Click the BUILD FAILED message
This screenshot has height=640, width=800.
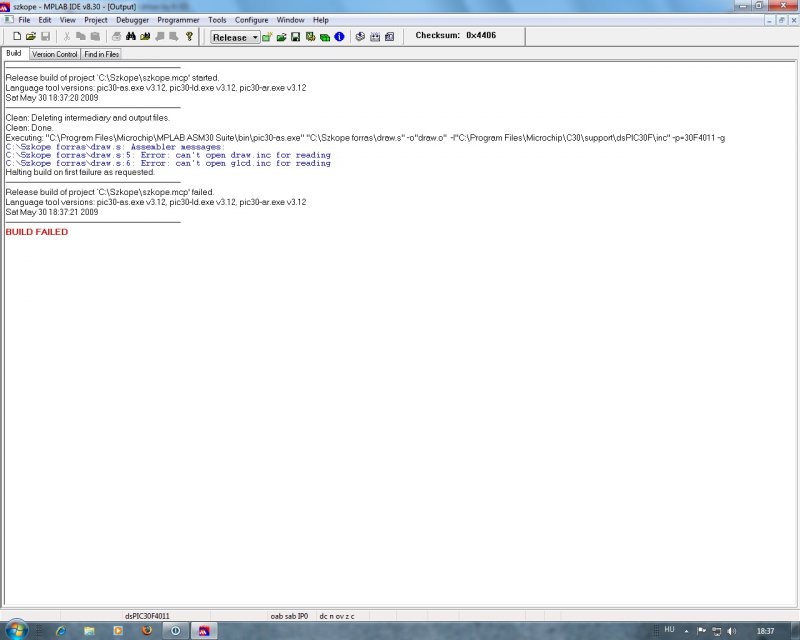click(37, 232)
